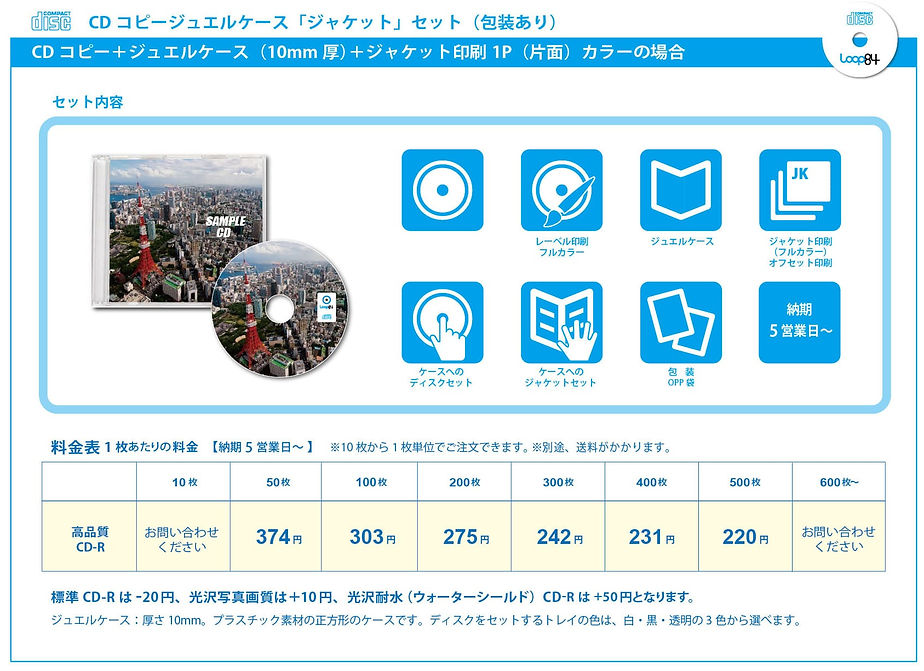Click お問い合わせください under 600枚〜
This screenshot has width=924, height=671.
[839, 539]
